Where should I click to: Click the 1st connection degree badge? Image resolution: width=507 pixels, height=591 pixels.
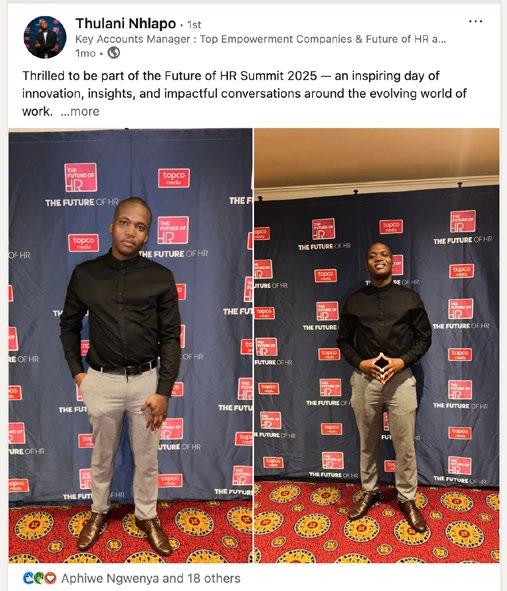point(194,25)
